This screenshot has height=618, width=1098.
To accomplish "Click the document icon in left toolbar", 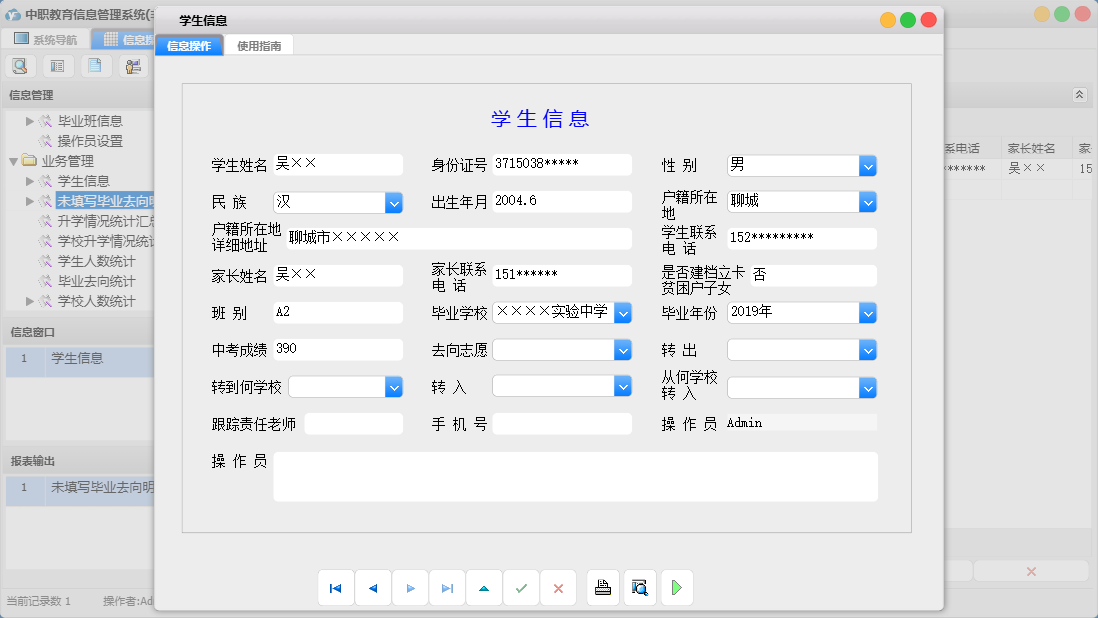I will pos(94,65).
